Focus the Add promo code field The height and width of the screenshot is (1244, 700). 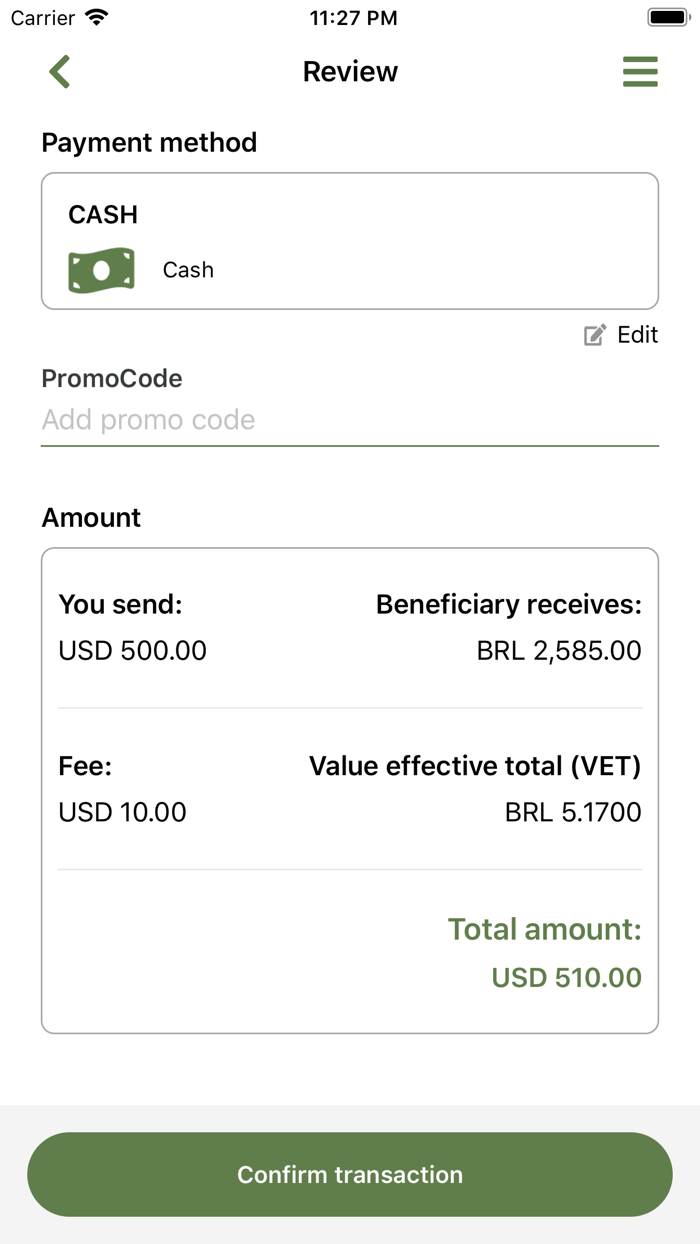coord(349,420)
